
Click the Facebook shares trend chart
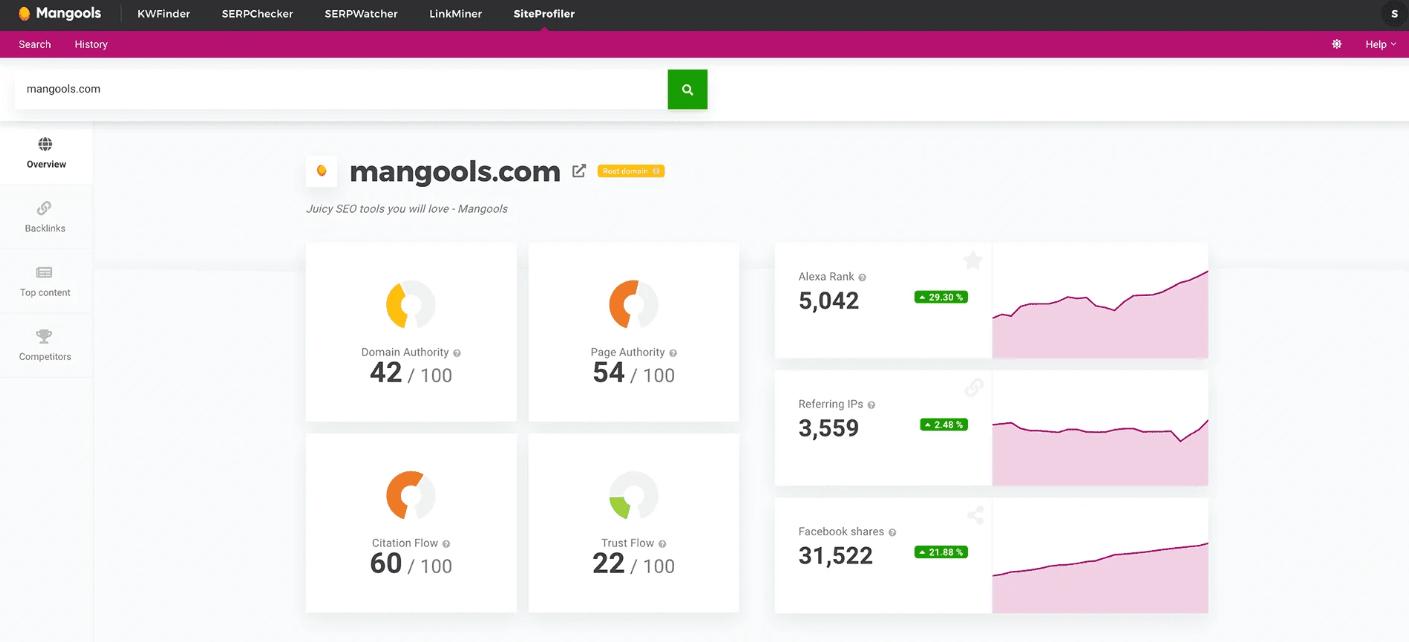tap(1100, 556)
